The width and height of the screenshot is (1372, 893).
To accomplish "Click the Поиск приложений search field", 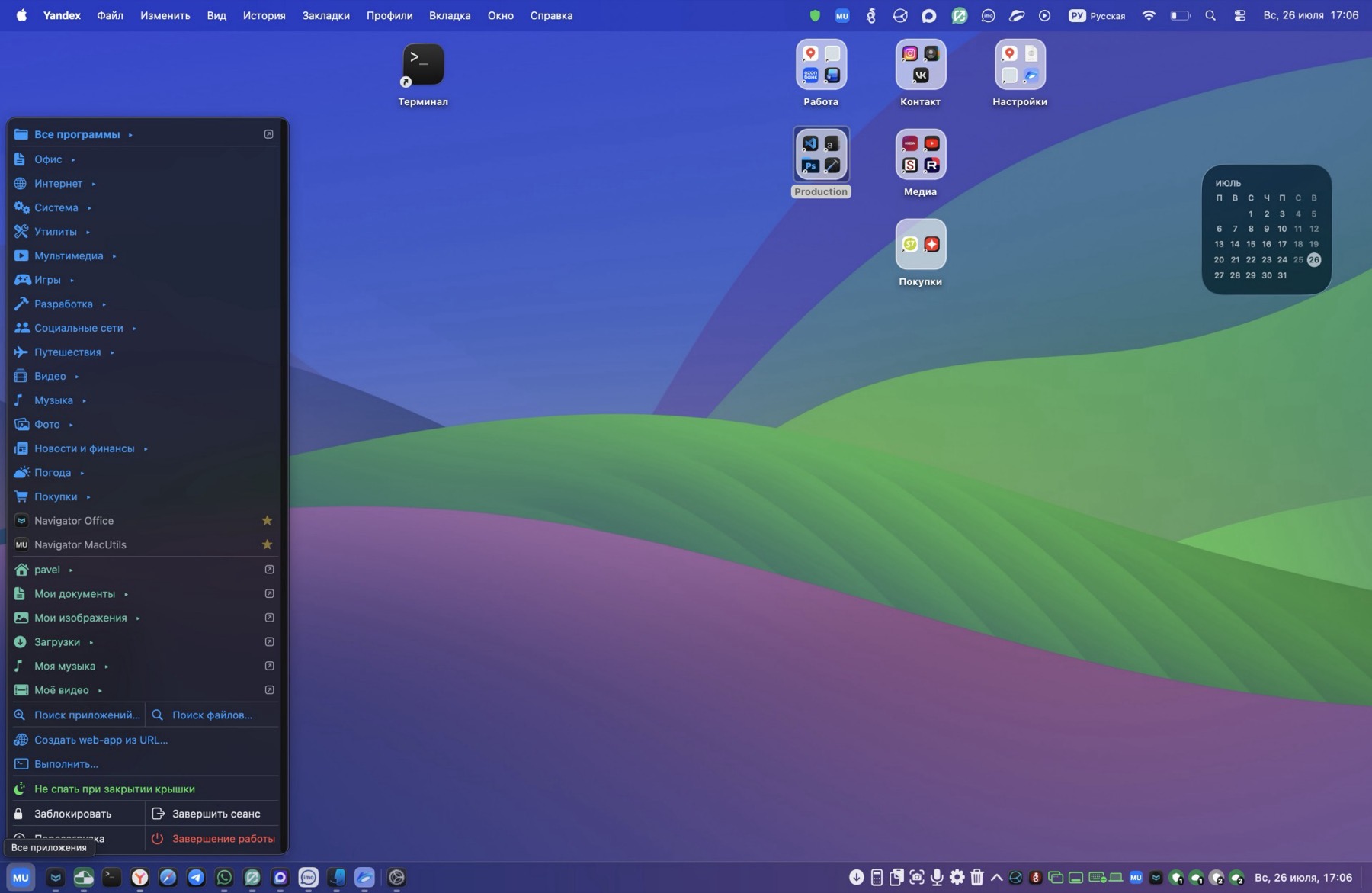I will 77,715.
